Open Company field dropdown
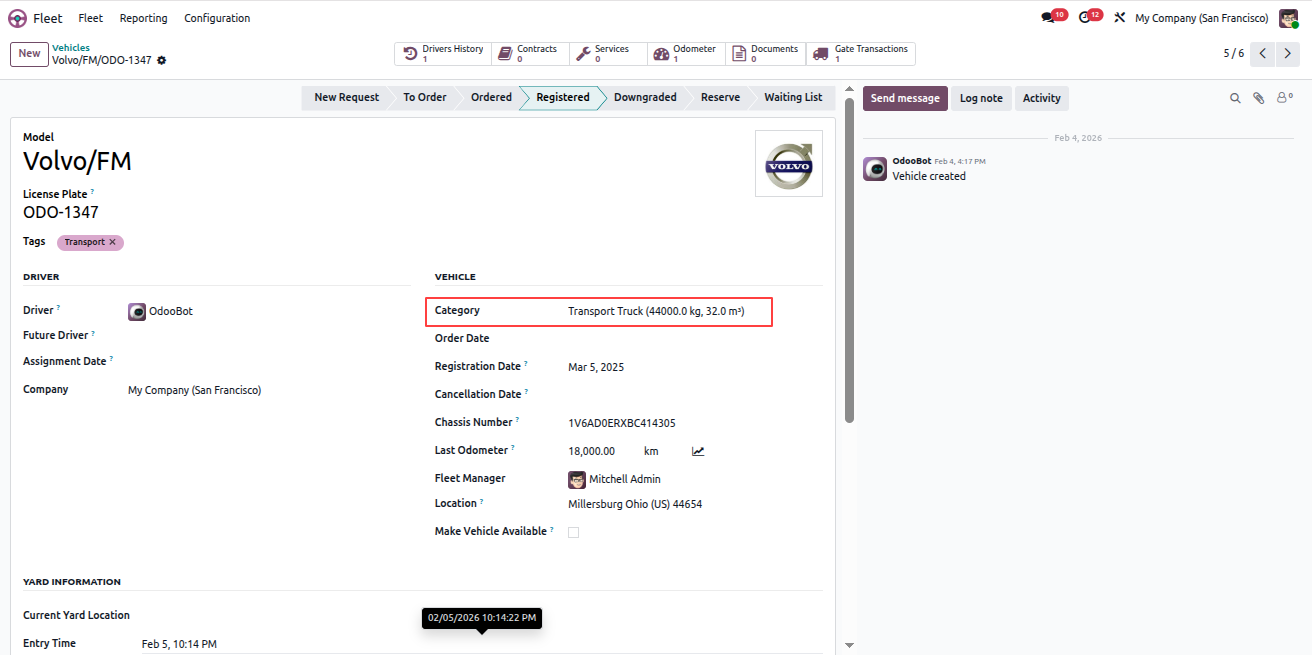 pos(268,390)
